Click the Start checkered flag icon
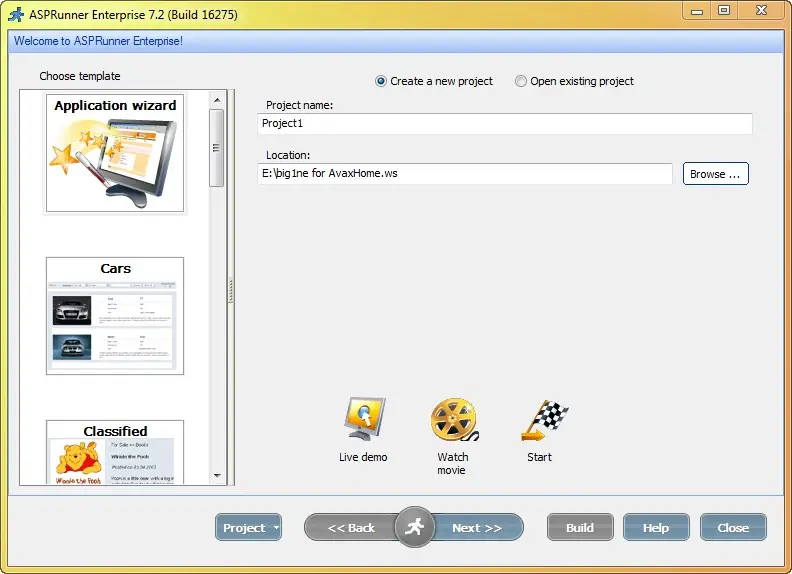 [544, 420]
